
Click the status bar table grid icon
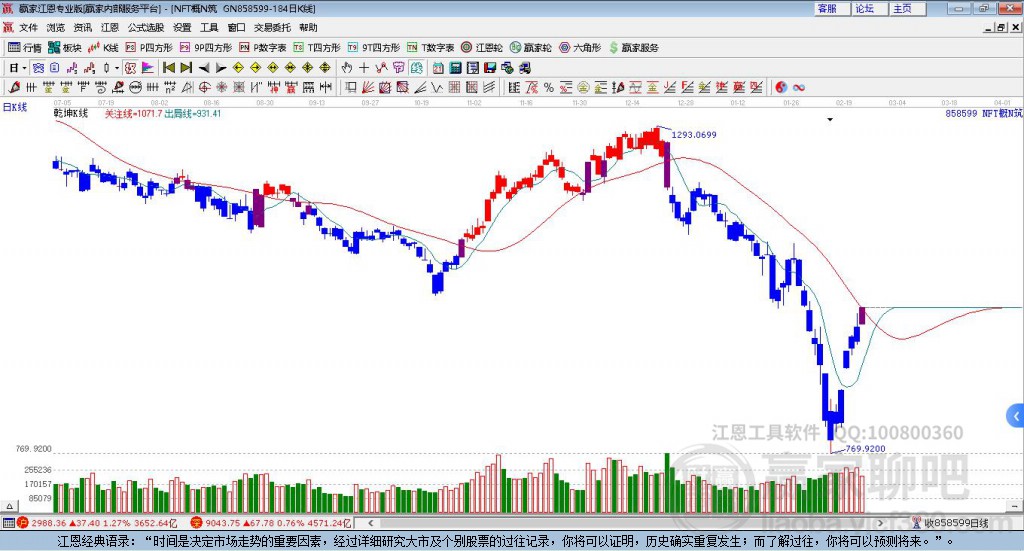point(8,523)
